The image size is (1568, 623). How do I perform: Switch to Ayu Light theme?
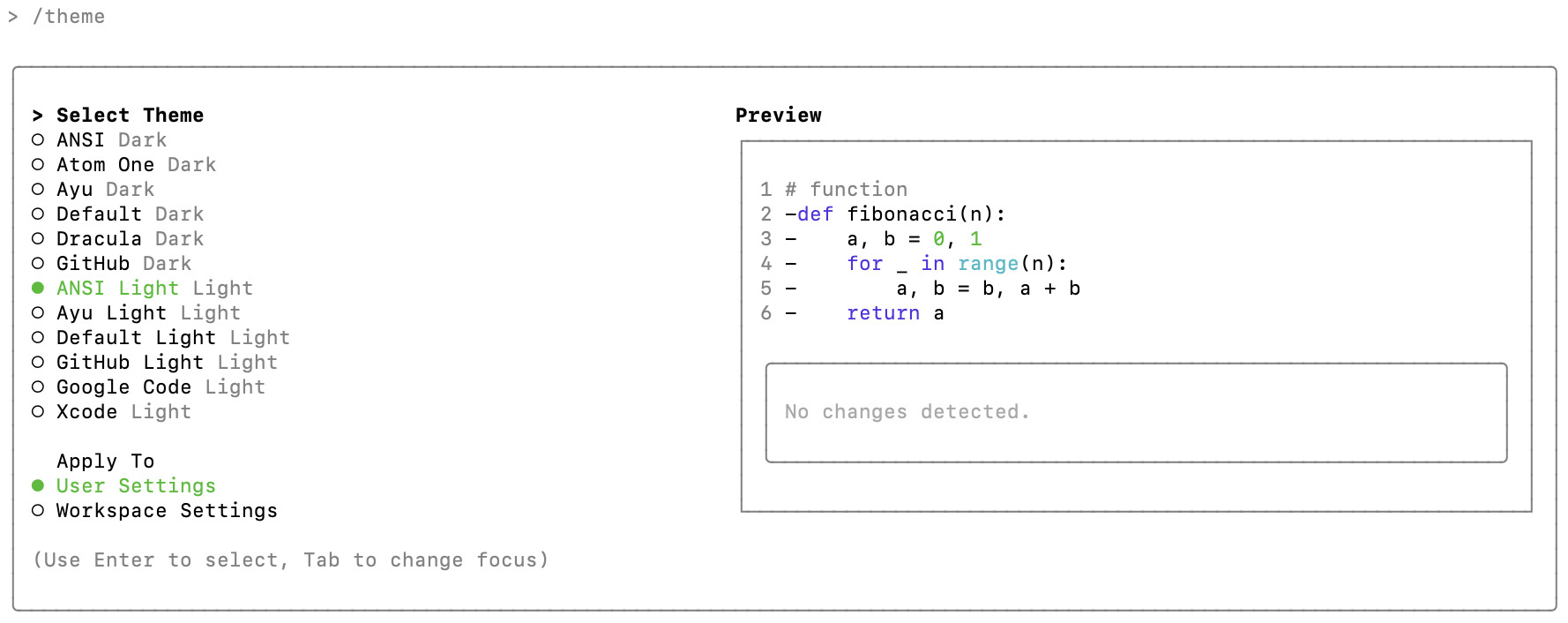147,313
